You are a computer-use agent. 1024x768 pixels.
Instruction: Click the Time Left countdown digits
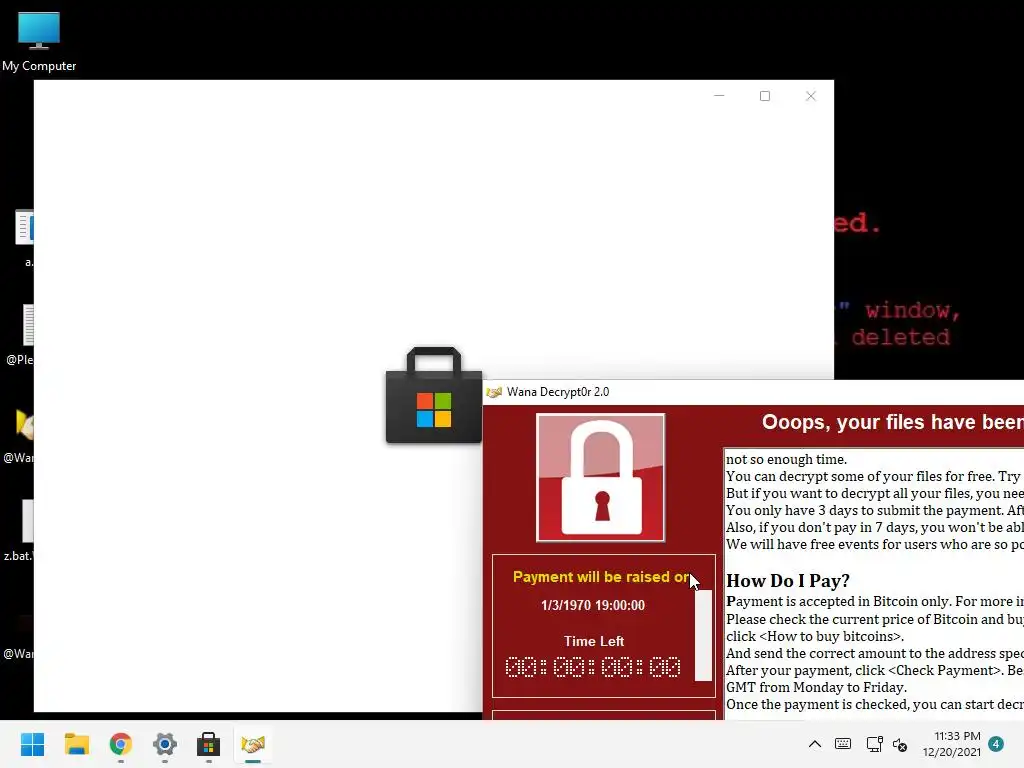[593, 667]
